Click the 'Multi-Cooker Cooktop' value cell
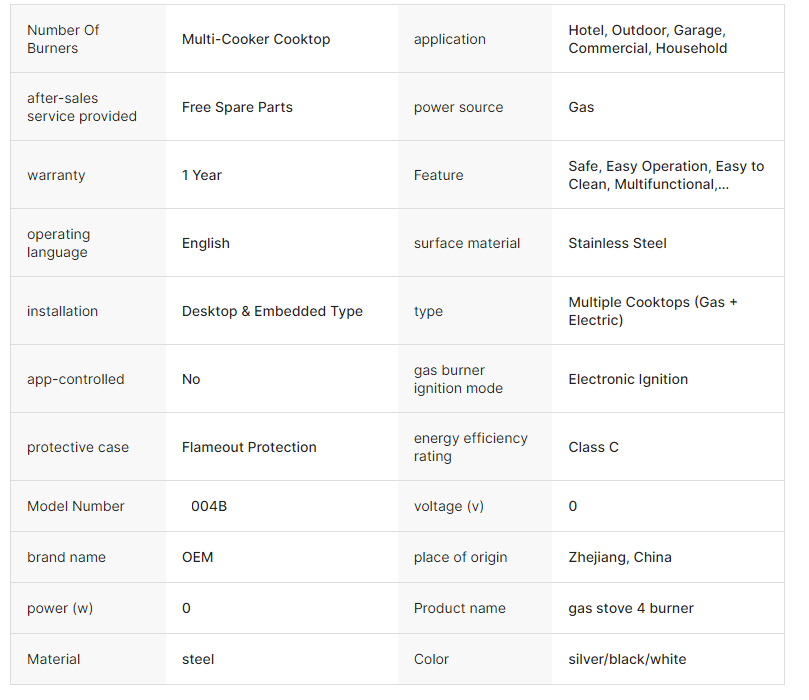This screenshot has height=700, width=809. 256,39
